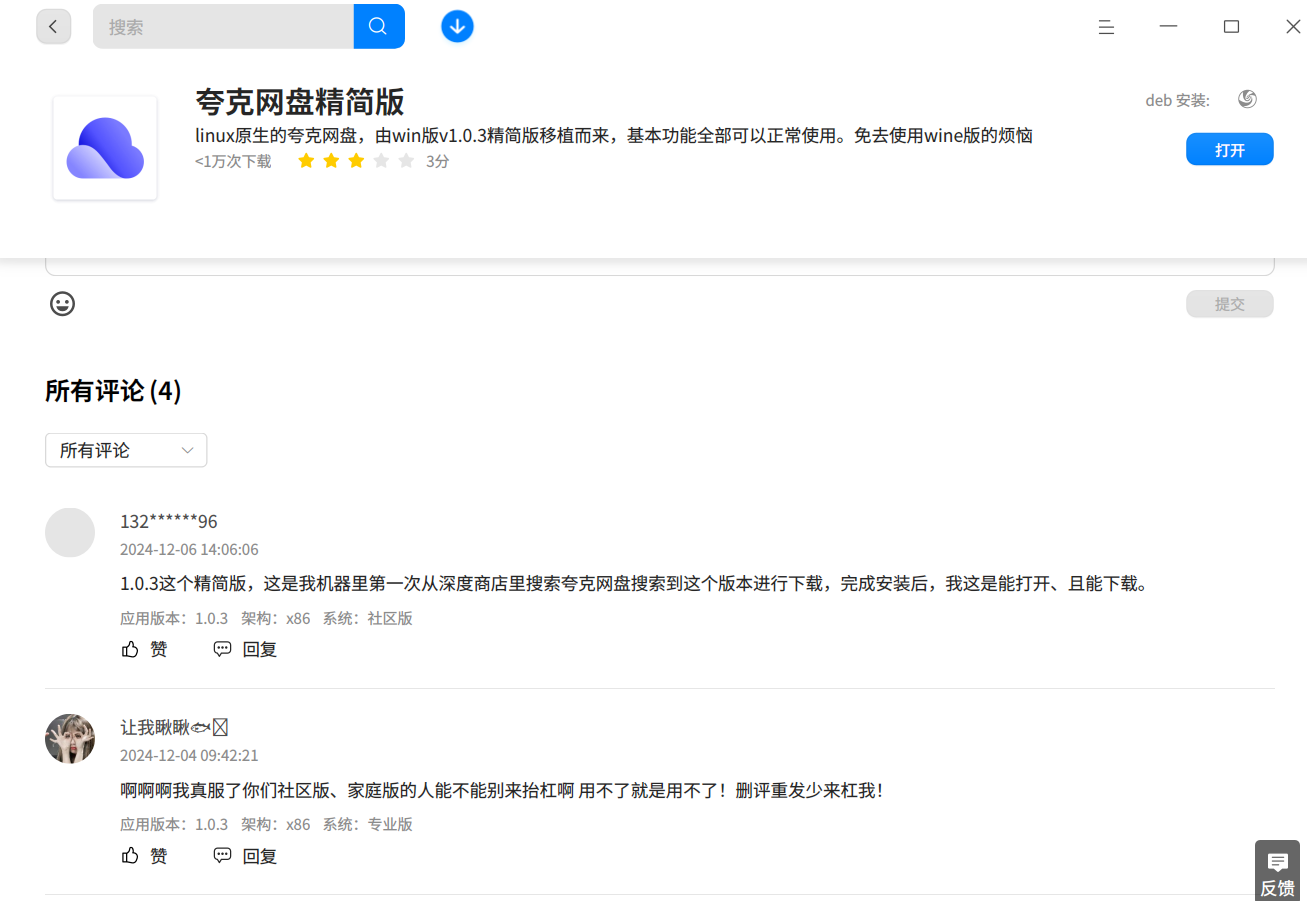Click the app description starting linux原生的夸克网盘
Image resolution: width=1307 pixels, height=901 pixels.
pyautogui.click(x=614, y=135)
